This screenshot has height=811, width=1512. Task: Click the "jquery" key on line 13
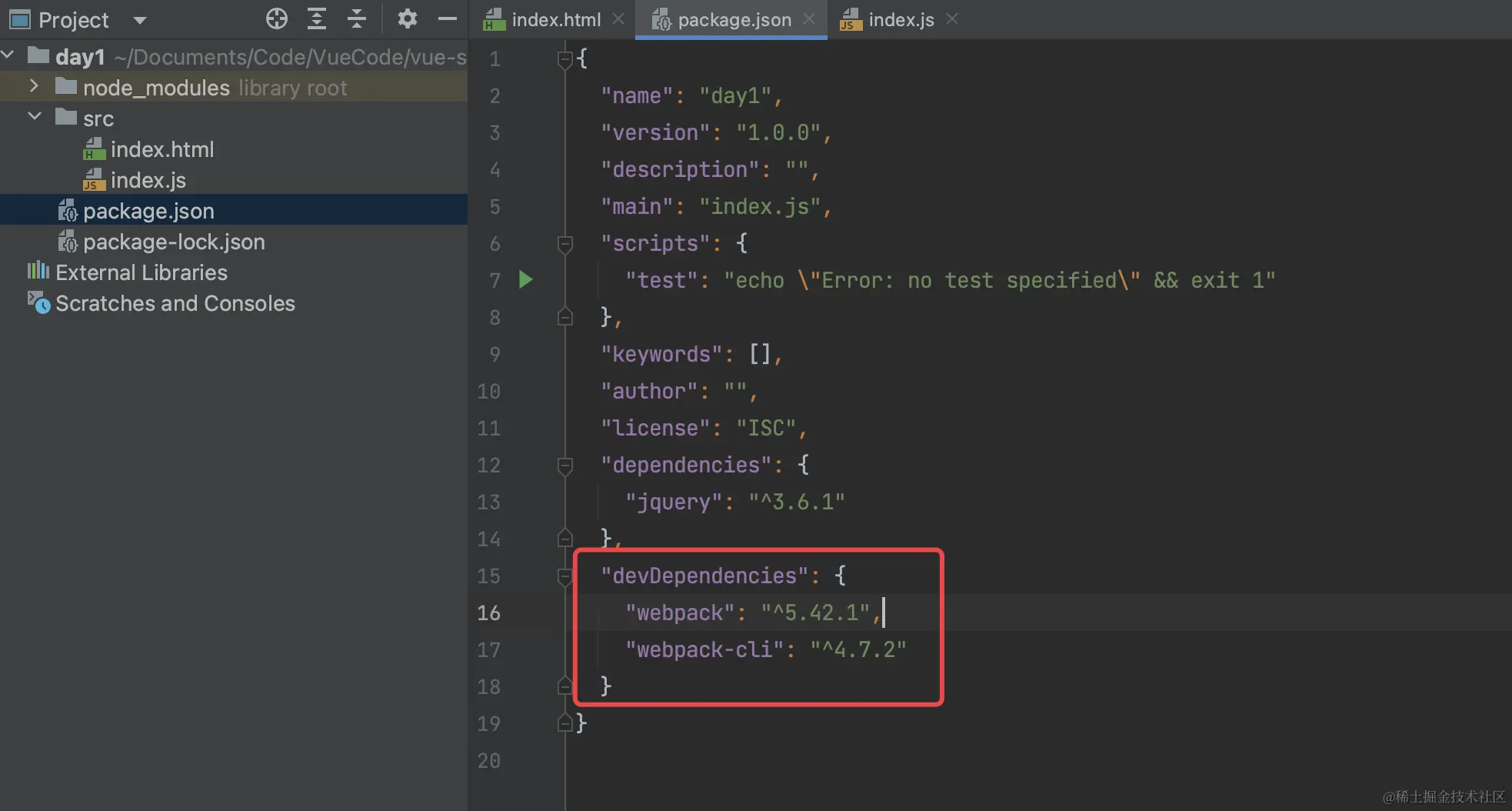click(x=674, y=502)
